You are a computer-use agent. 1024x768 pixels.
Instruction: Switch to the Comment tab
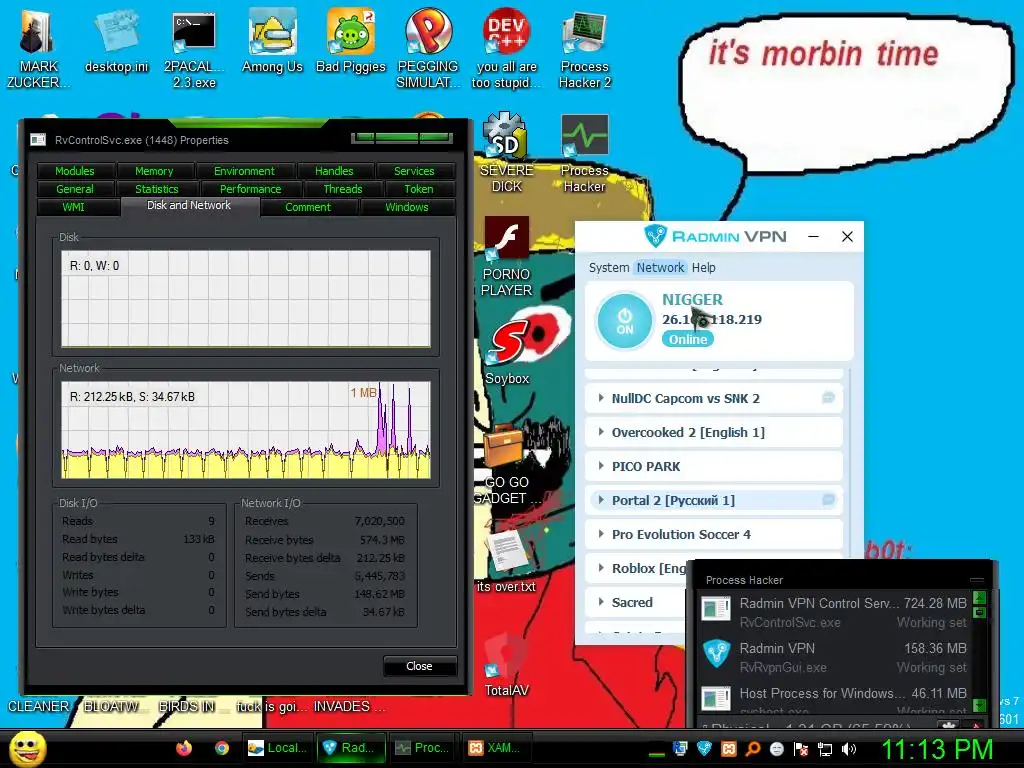click(x=308, y=207)
